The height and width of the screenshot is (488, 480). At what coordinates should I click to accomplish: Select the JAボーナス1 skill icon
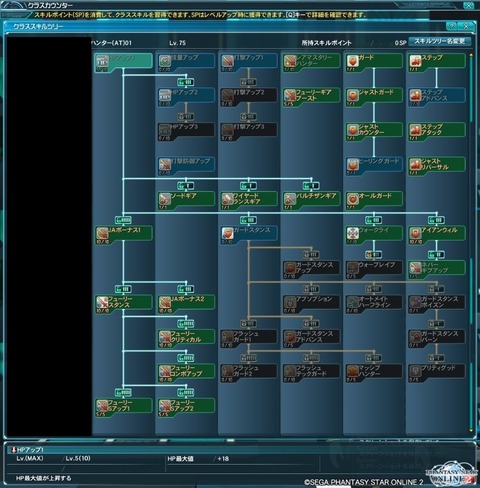102,234
